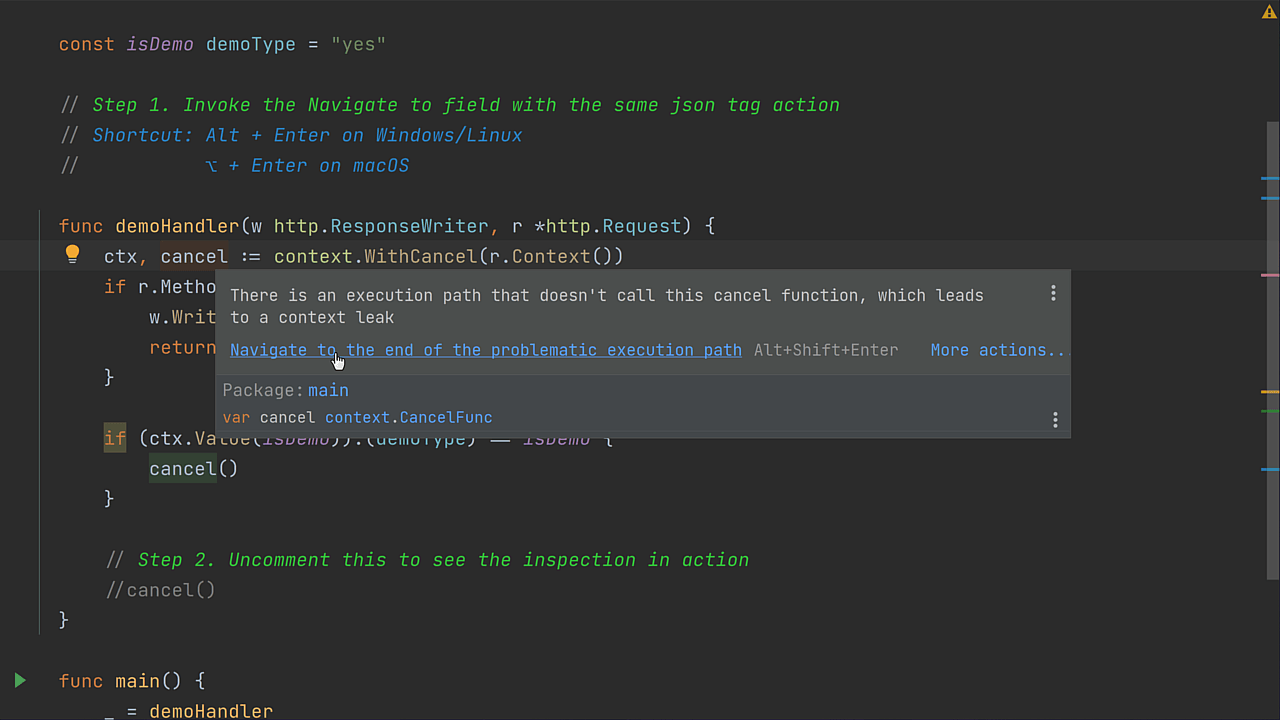The width and height of the screenshot is (1280, 720).
Task: Click the "yes" string literal
Action: (358, 44)
